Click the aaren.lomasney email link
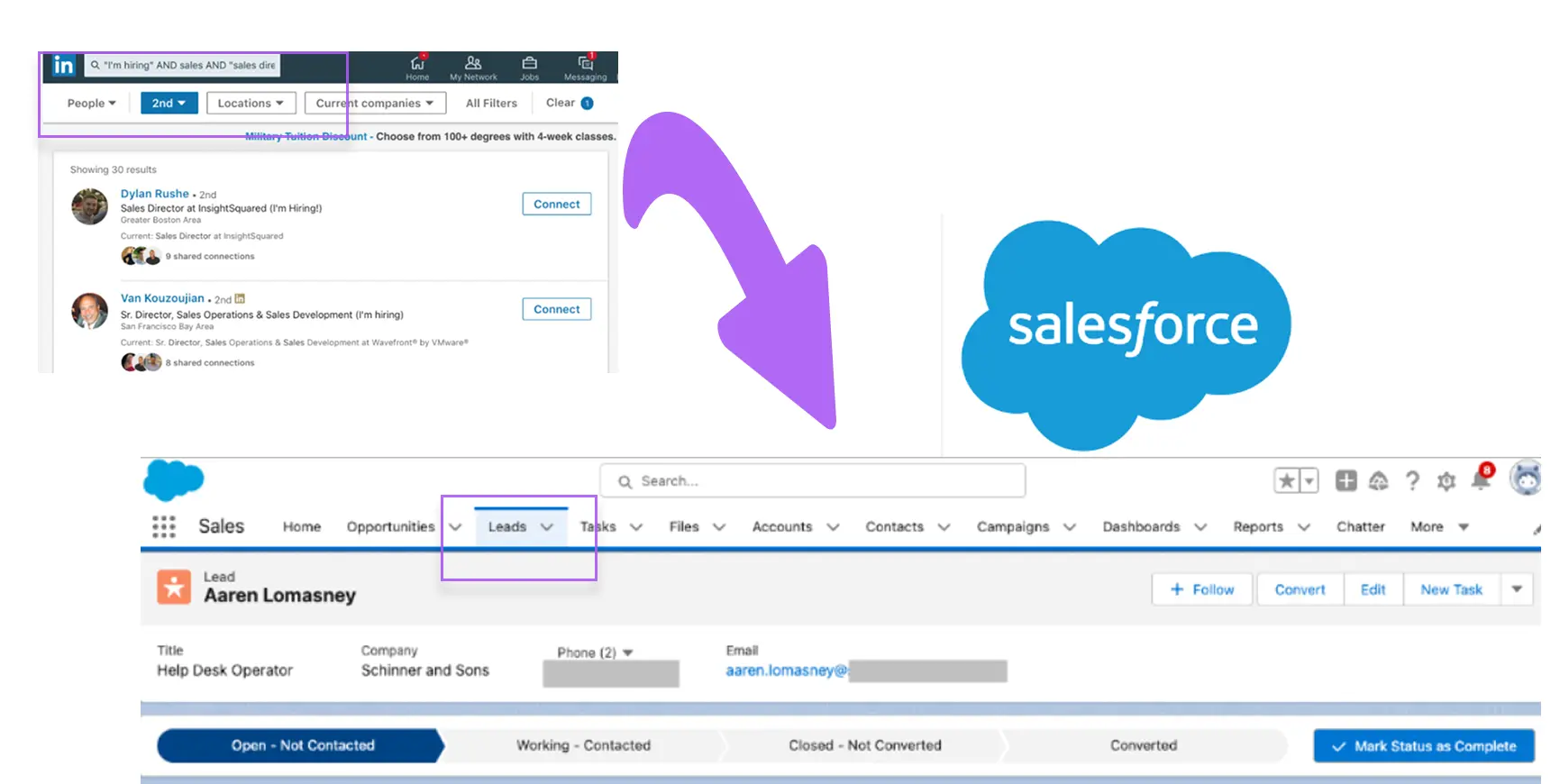The width and height of the screenshot is (1560, 784). tap(787, 670)
